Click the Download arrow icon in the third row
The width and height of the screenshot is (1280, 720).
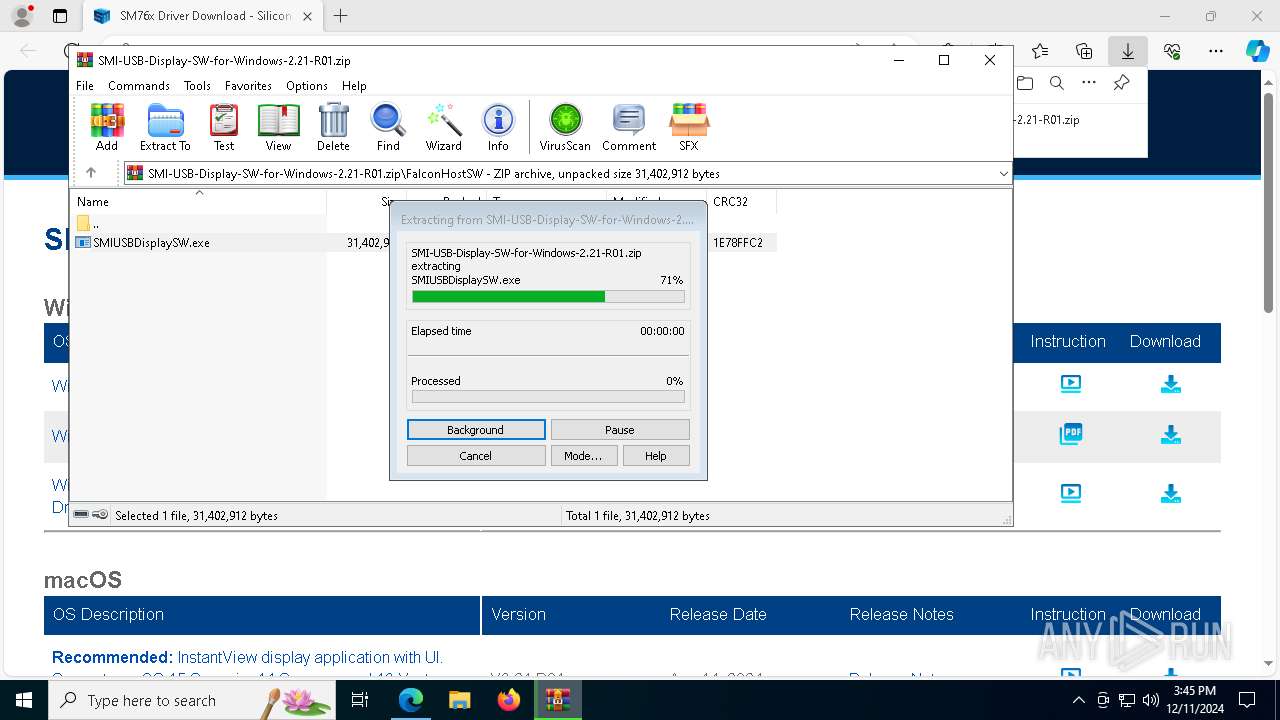click(1171, 494)
